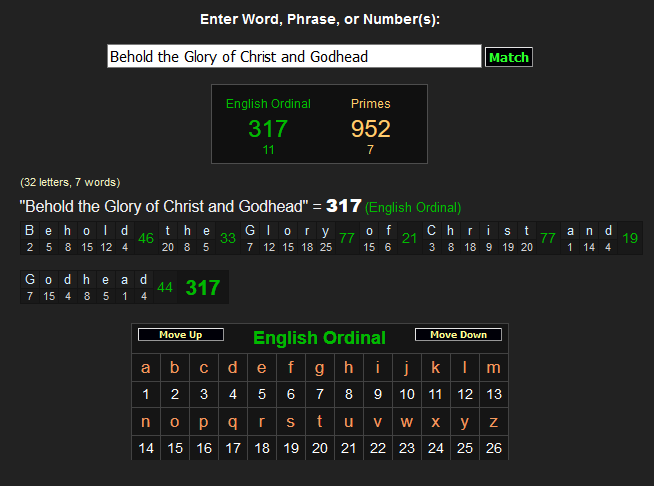Click the word sum 21 after 'of'

[x=409, y=238]
